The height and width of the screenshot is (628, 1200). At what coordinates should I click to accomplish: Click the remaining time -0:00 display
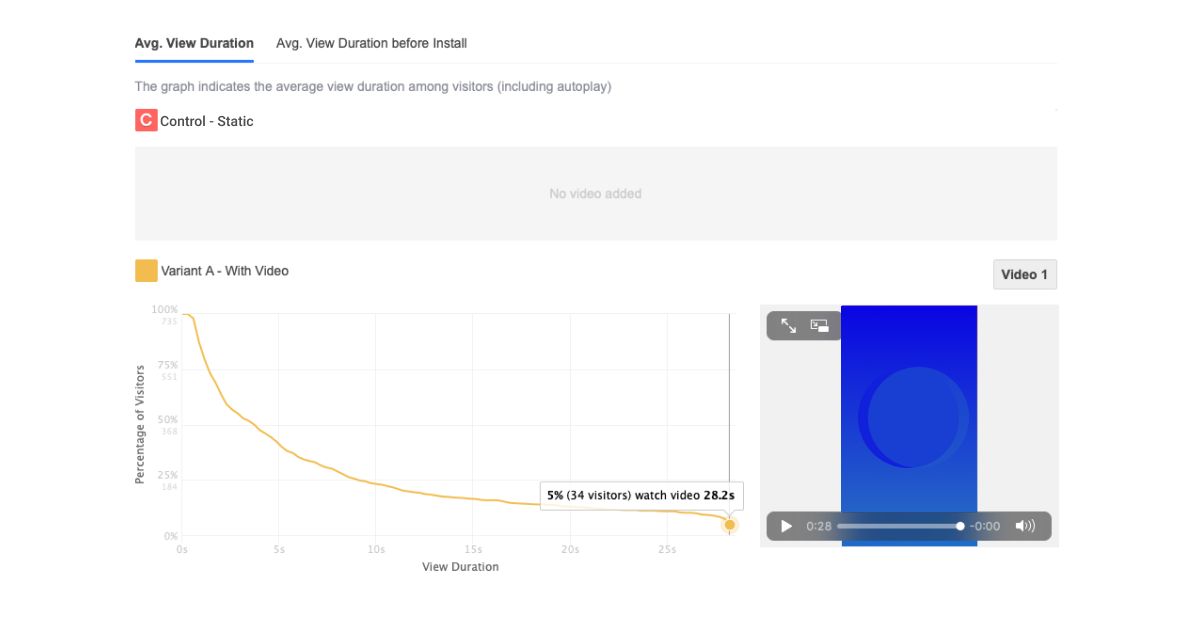pos(986,526)
